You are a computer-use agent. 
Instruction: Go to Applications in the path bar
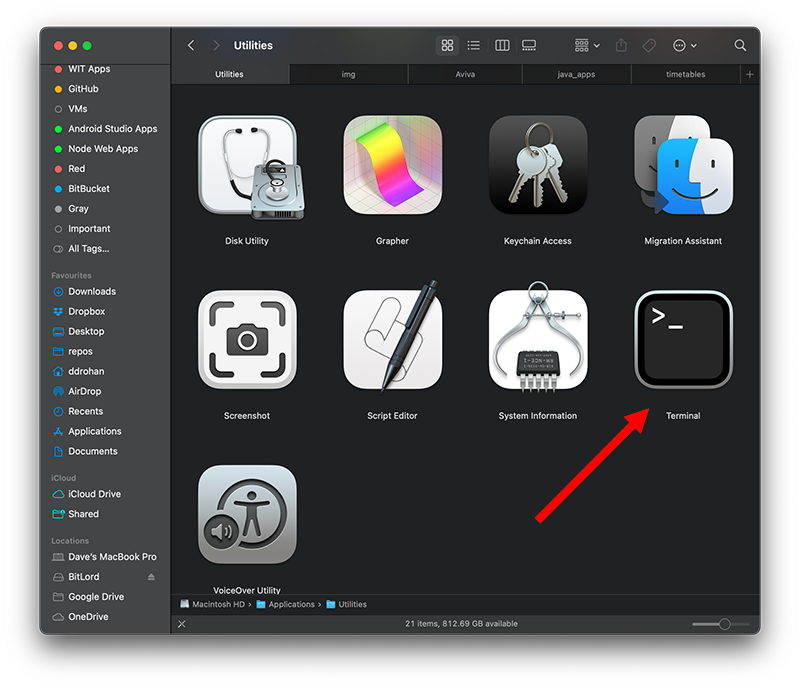coord(291,604)
